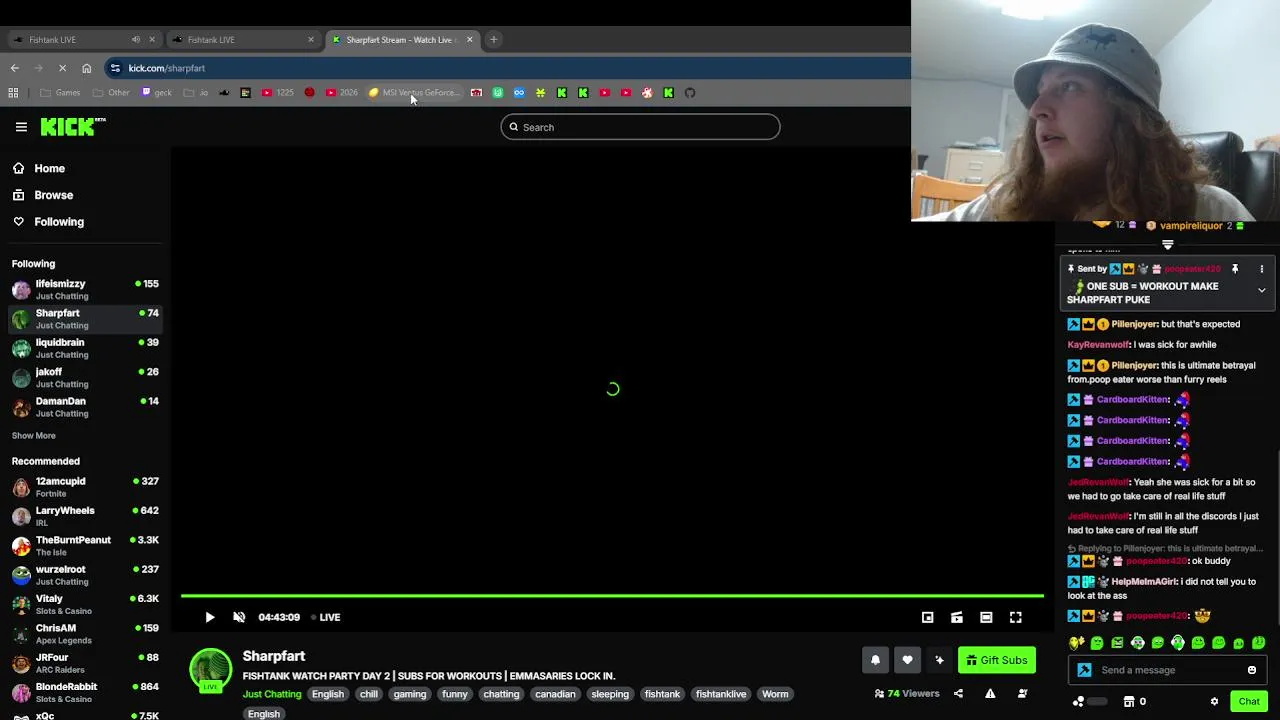This screenshot has height=720, width=1280.
Task: Open the Games bookmarks folder
Action: point(60,93)
